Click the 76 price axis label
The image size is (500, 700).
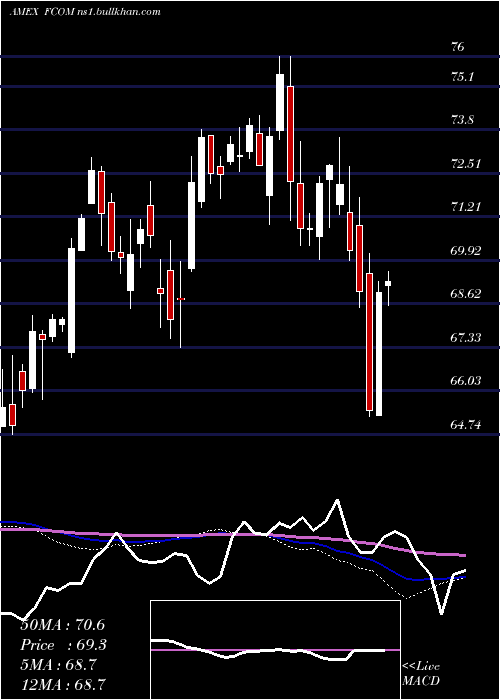pyautogui.click(x=458, y=46)
